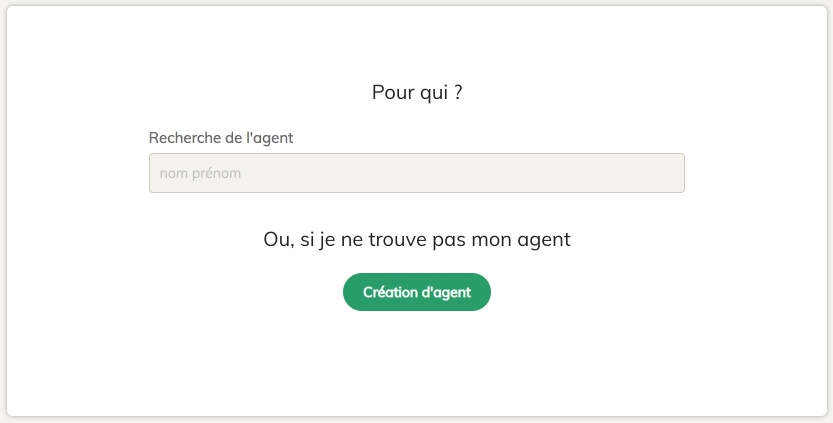Hit the rounded green "Création d'agent" pill

click(416, 292)
